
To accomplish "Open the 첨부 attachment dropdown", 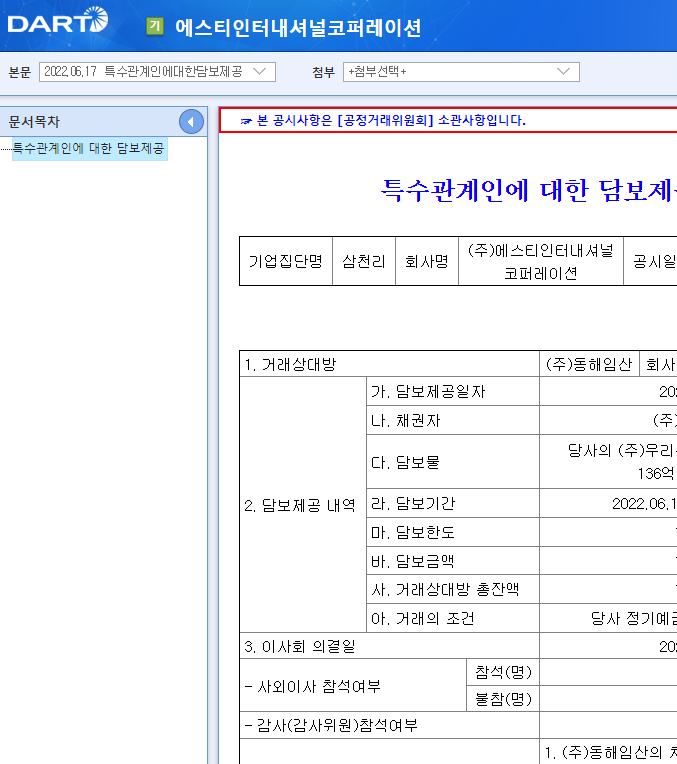I will [461, 72].
